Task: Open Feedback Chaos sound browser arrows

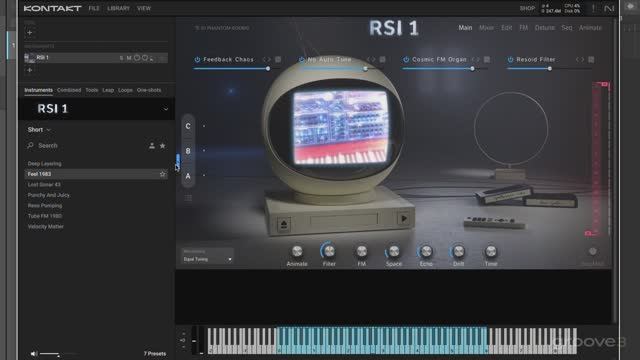Action: coord(267,60)
